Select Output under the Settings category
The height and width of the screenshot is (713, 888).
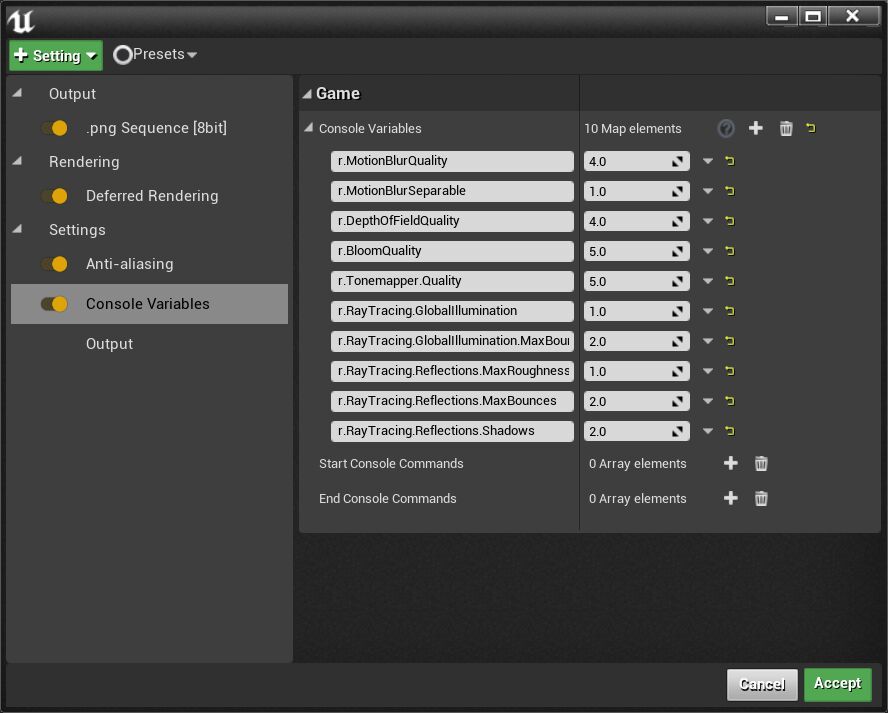point(109,343)
